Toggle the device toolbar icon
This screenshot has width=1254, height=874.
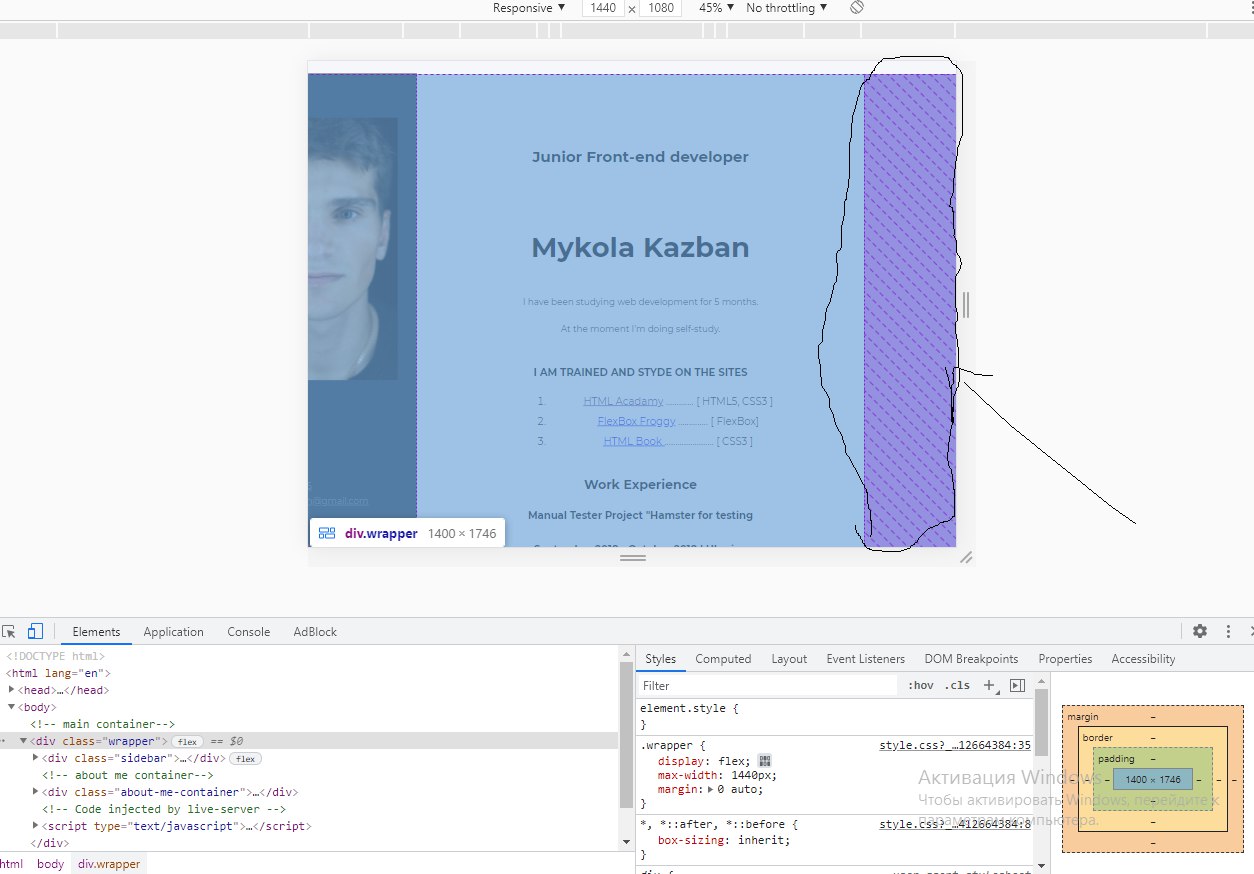tap(35, 631)
